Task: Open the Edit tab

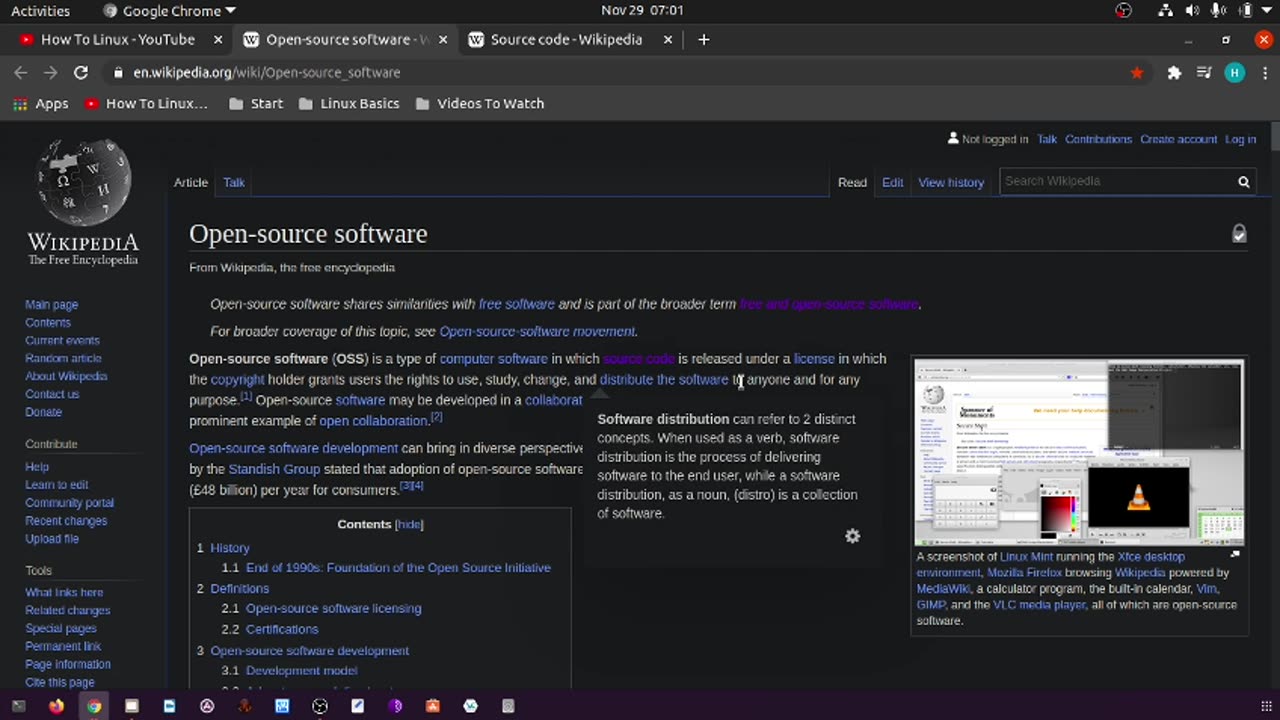Action: (892, 182)
